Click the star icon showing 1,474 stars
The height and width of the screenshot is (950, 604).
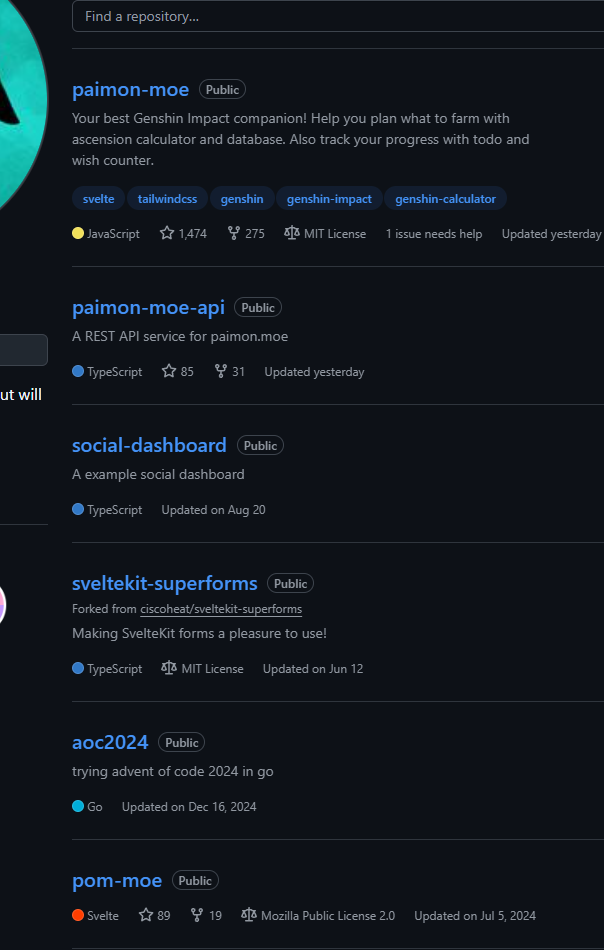tap(167, 233)
